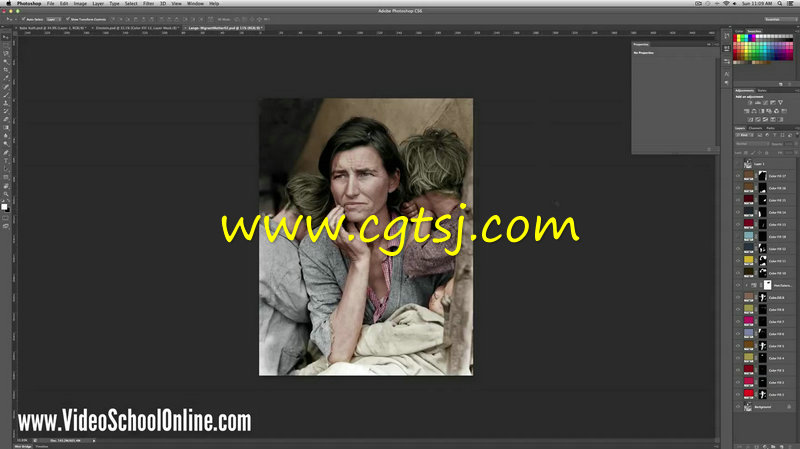The image size is (800, 449).
Task: Add a Vibrance adjustment
Action: pos(780,103)
